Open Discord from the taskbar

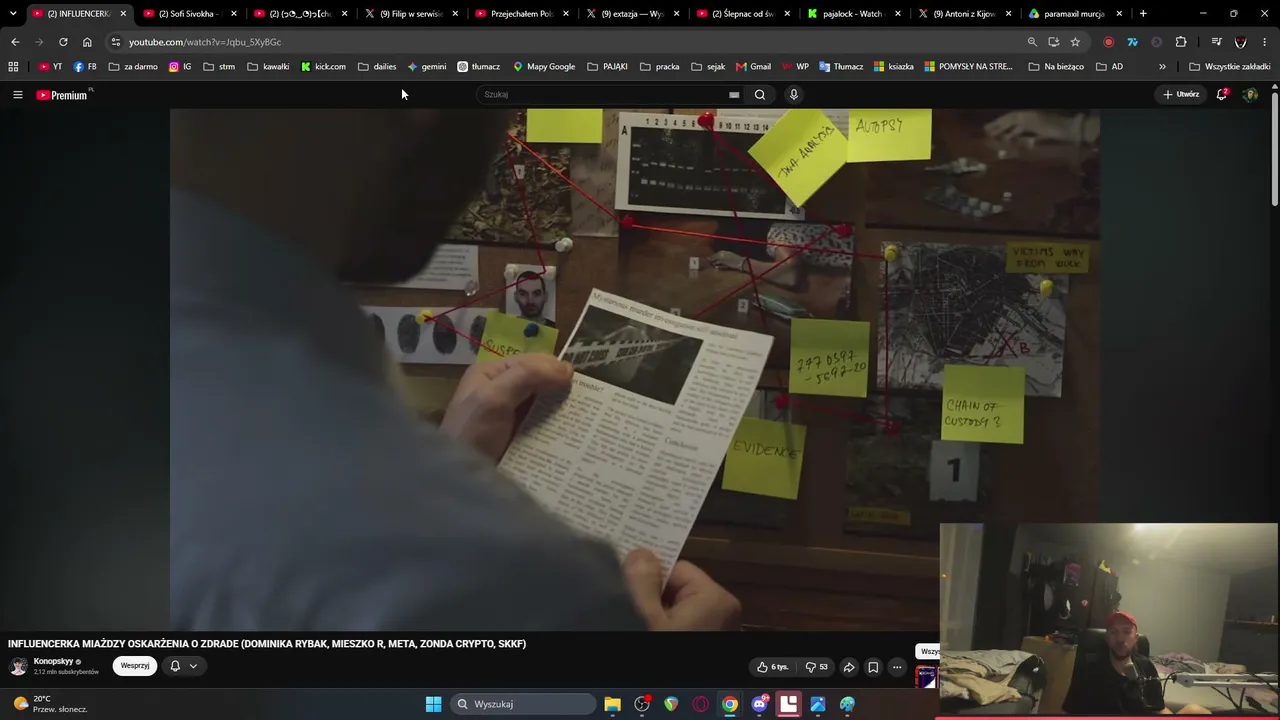759,704
